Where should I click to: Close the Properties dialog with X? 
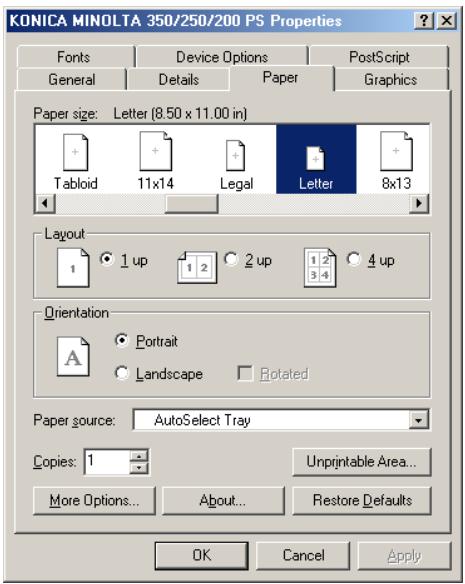click(x=446, y=20)
